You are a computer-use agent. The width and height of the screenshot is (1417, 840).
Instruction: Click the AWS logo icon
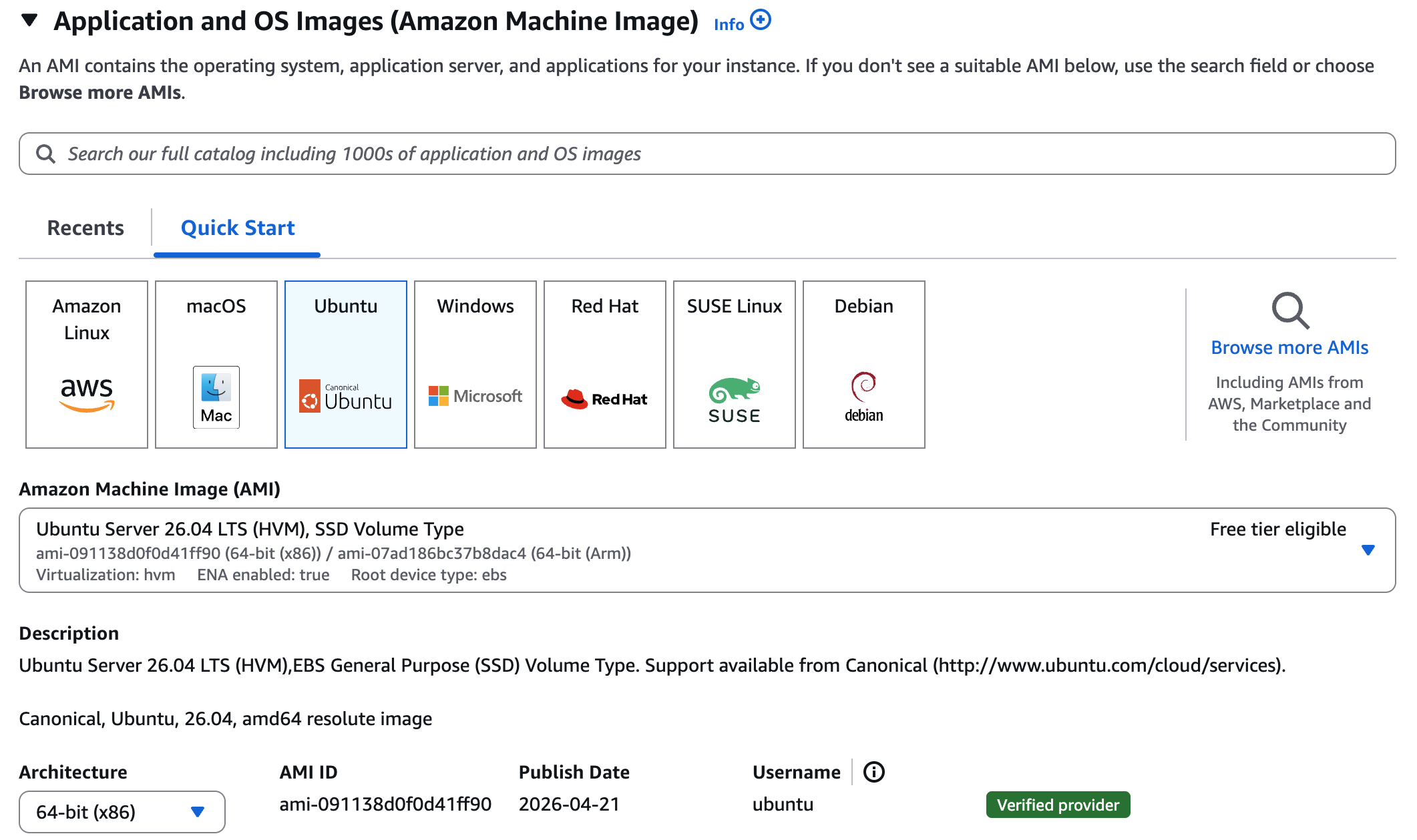pos(87,395)
